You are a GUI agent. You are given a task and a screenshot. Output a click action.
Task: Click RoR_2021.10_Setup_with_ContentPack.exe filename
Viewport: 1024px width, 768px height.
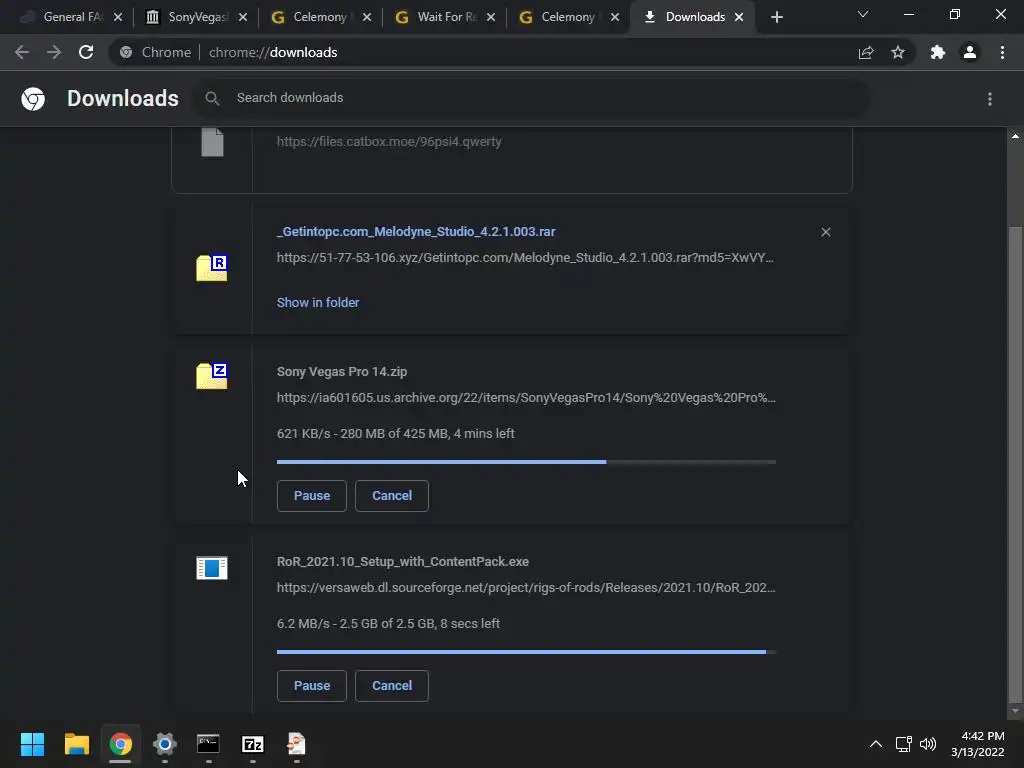pyautogui.click(x=402, y=562)
